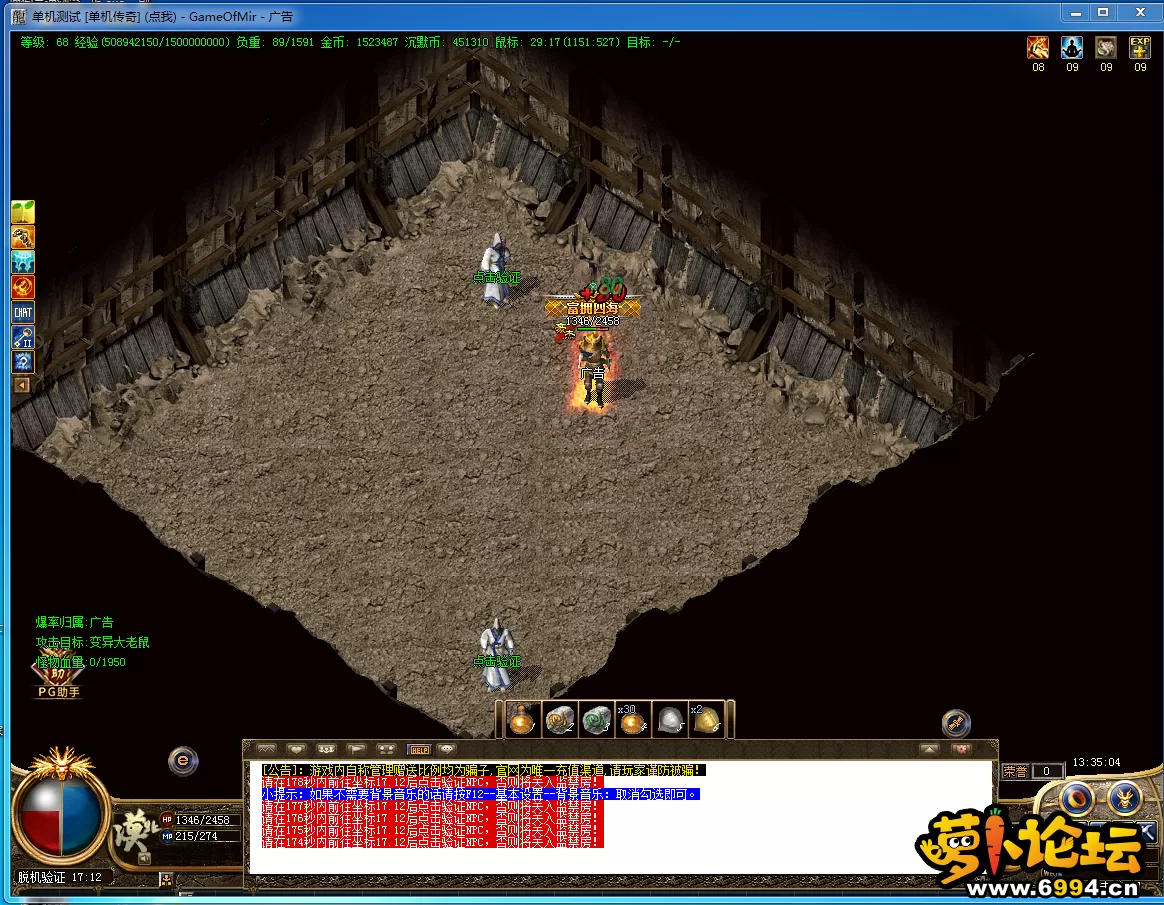Collapse the sidebar with the left arrow

point(22,385)
